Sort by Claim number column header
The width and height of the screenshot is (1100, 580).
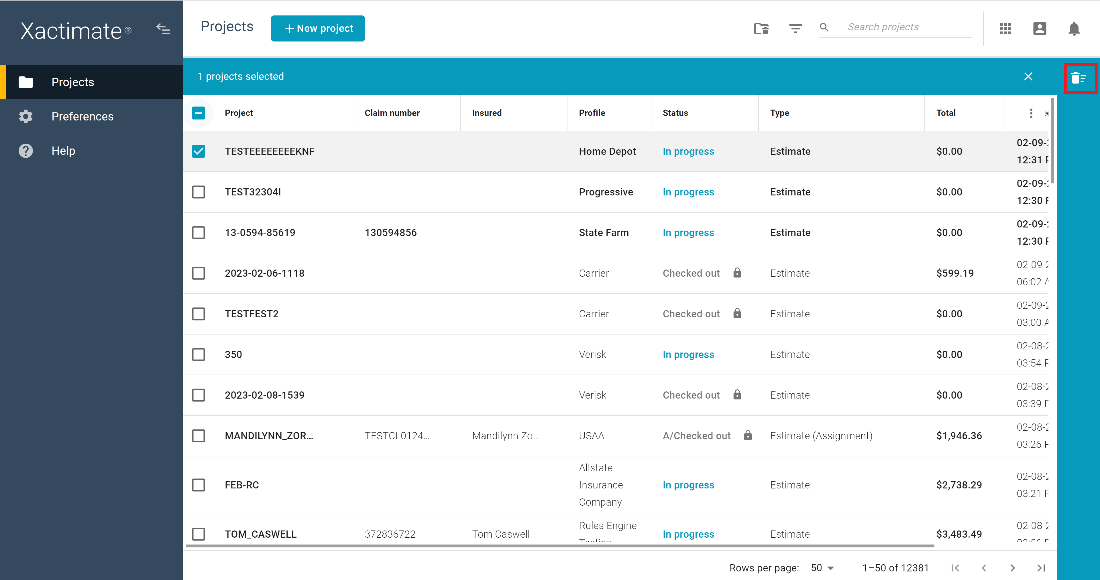392,113
